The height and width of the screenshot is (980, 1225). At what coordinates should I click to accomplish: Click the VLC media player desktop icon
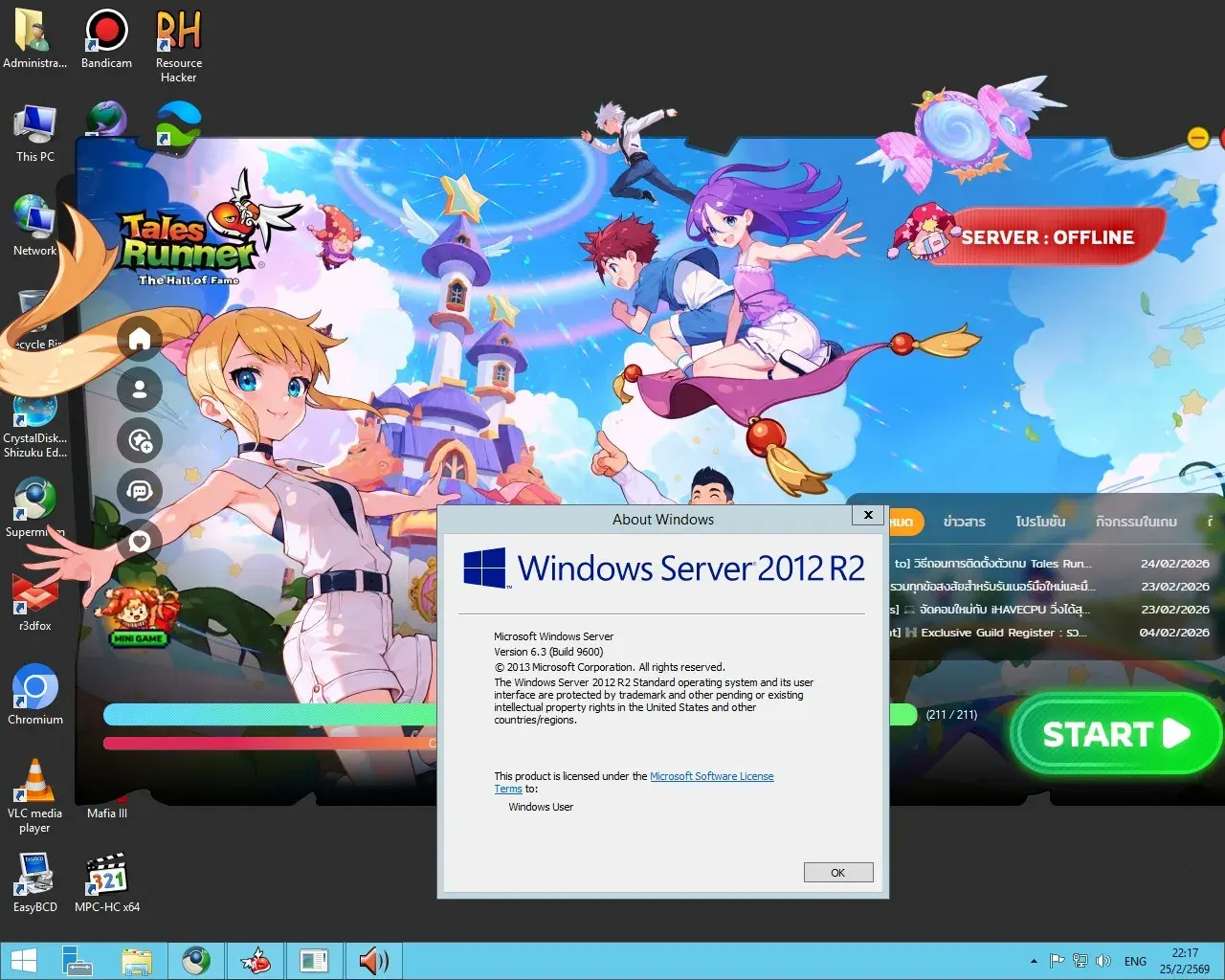pos(35,794)
